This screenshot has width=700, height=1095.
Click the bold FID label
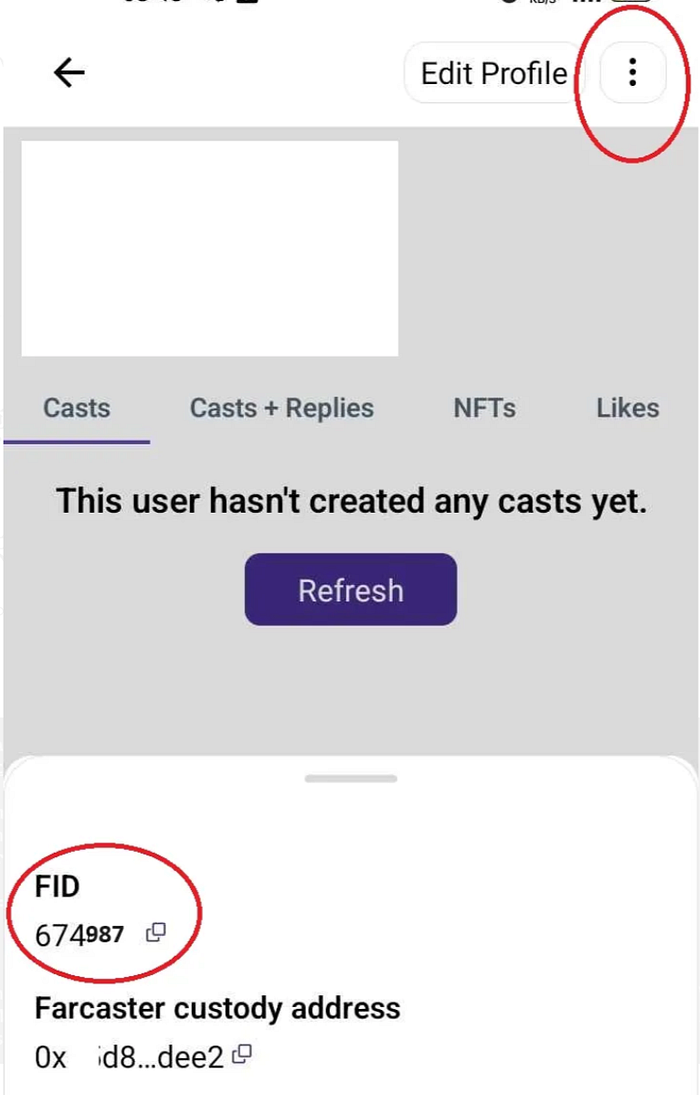(57, 887)
